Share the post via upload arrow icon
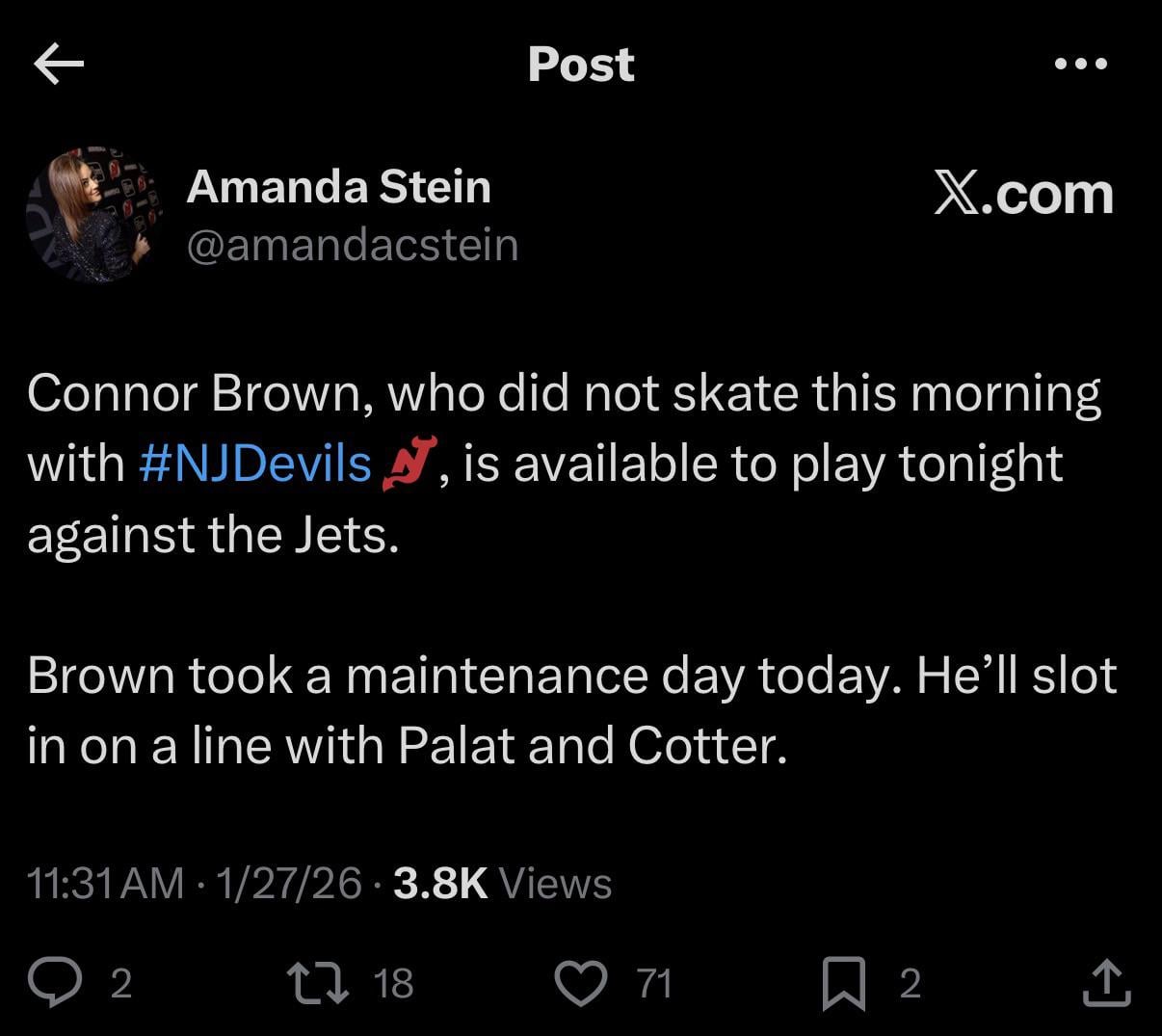 point(1106,983)
